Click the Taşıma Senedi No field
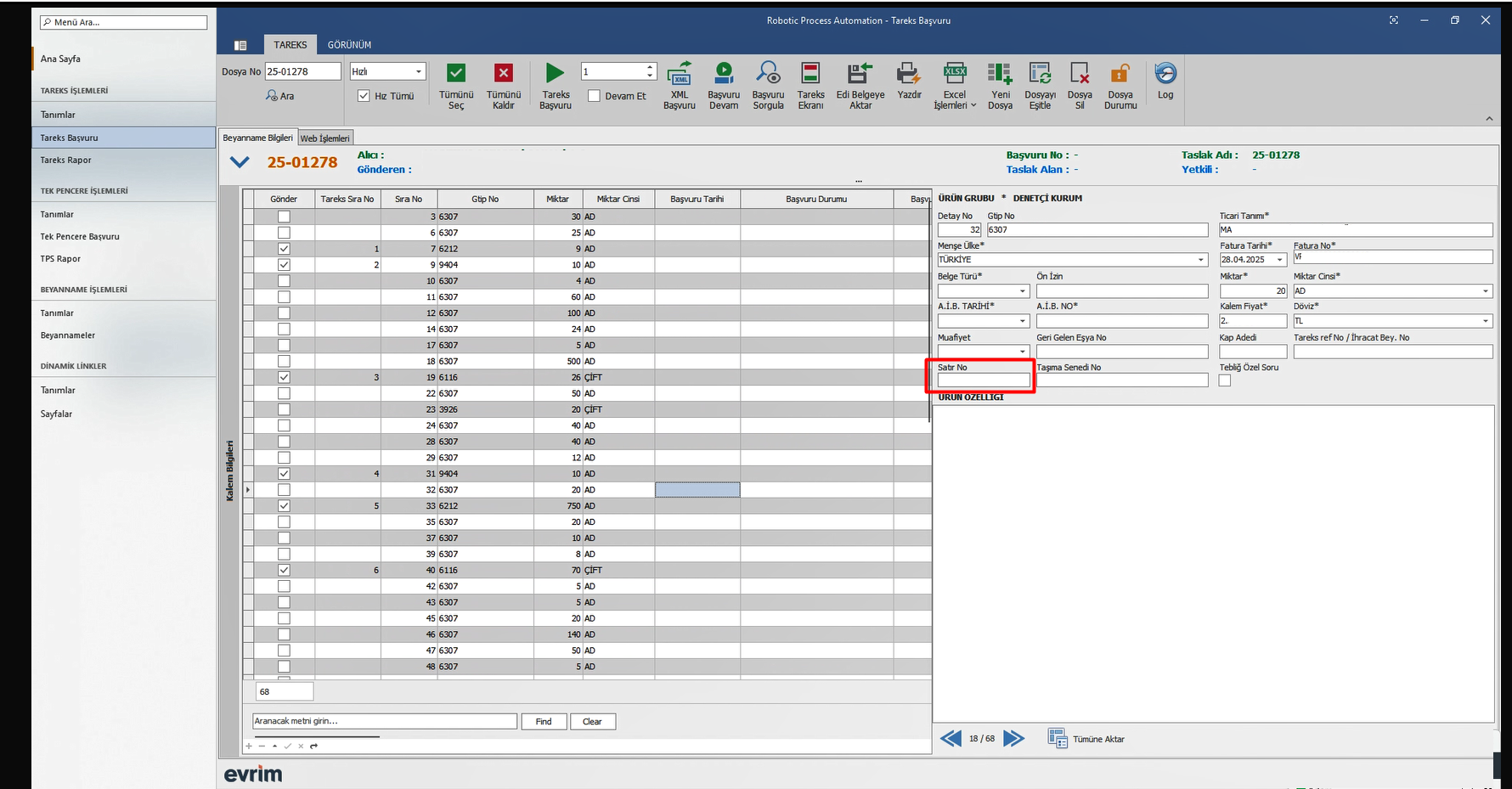1512x789 pixels. pos(1122,380)
